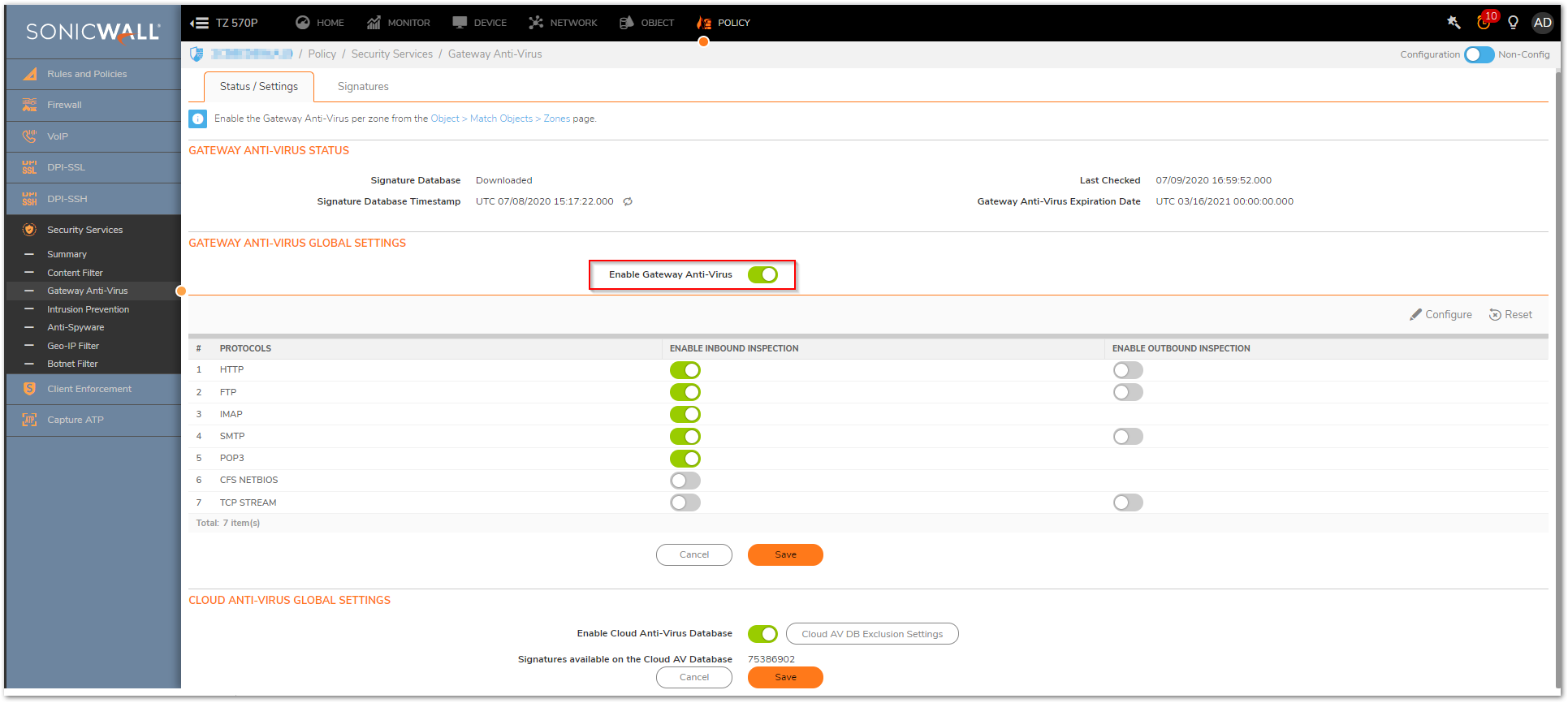Select Geo-IP Filter in sidebar

[73, 346]
